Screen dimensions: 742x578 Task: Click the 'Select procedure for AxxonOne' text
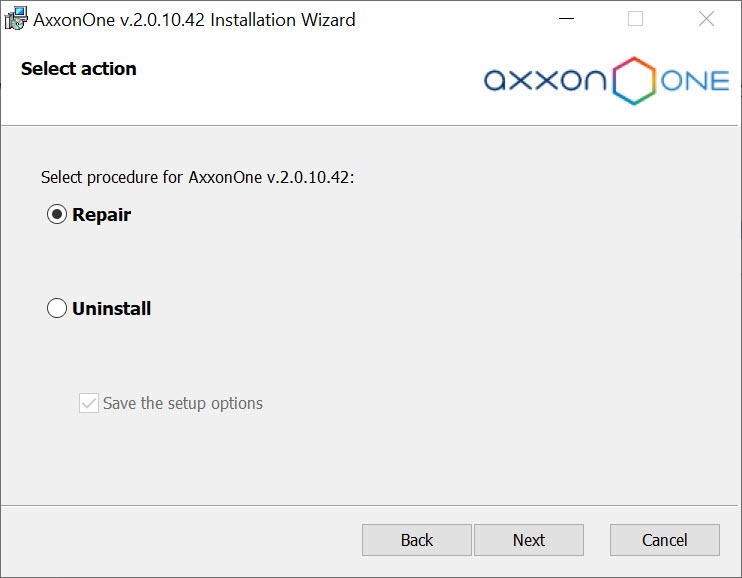click(x=197, y=177)
